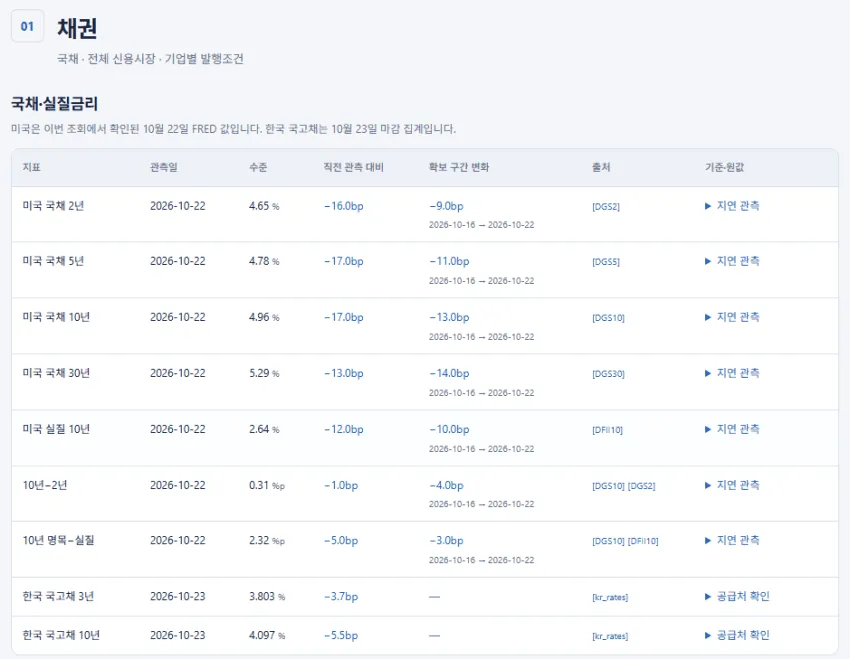Expand 지연 관측 in 미국 국채 30년 row
850x659 pixels.
(732, 373)
